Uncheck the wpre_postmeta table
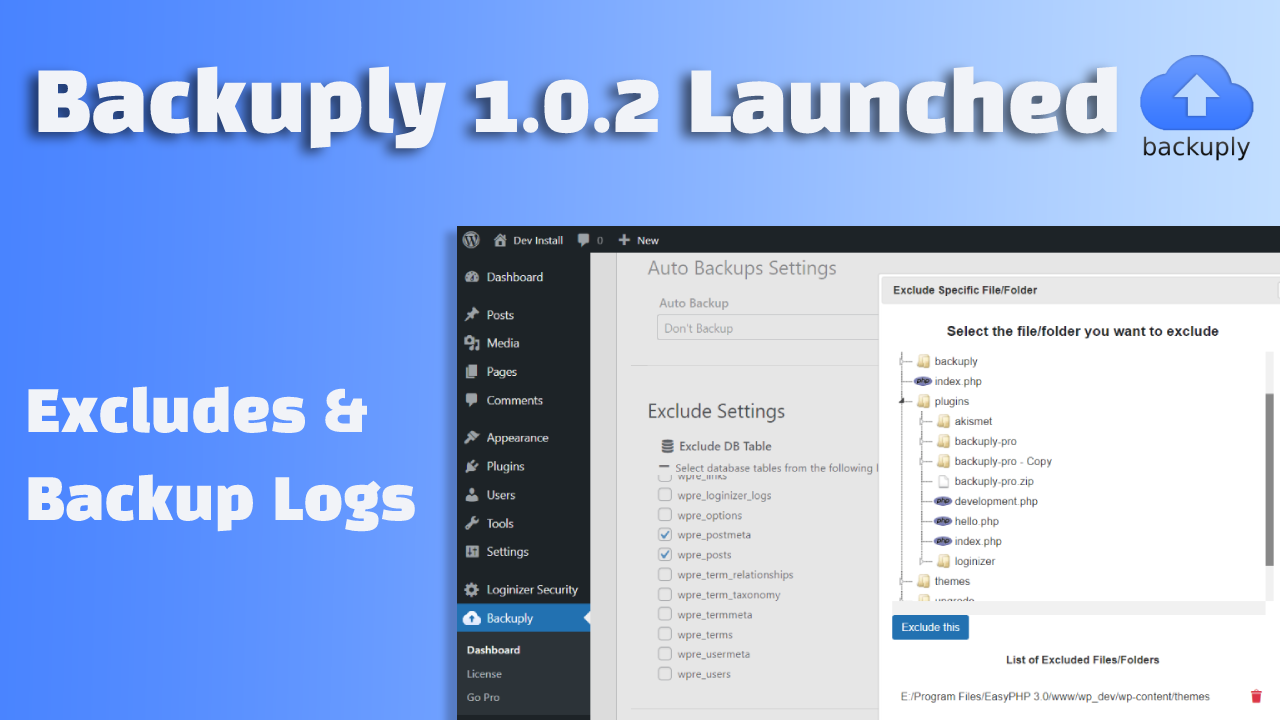 665,534
